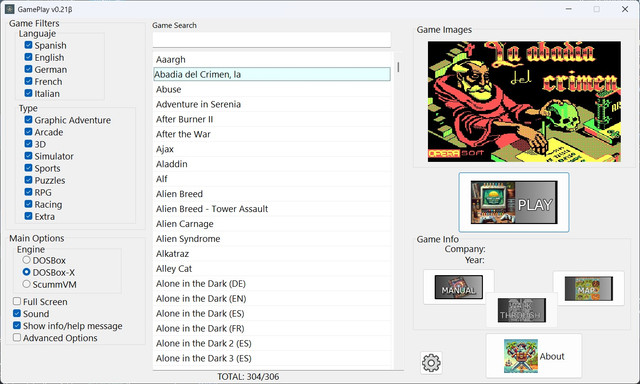The height and width of the screenshot is (384, 640).
Task: Open settings via the gear icon
Action: click(431, 363)
